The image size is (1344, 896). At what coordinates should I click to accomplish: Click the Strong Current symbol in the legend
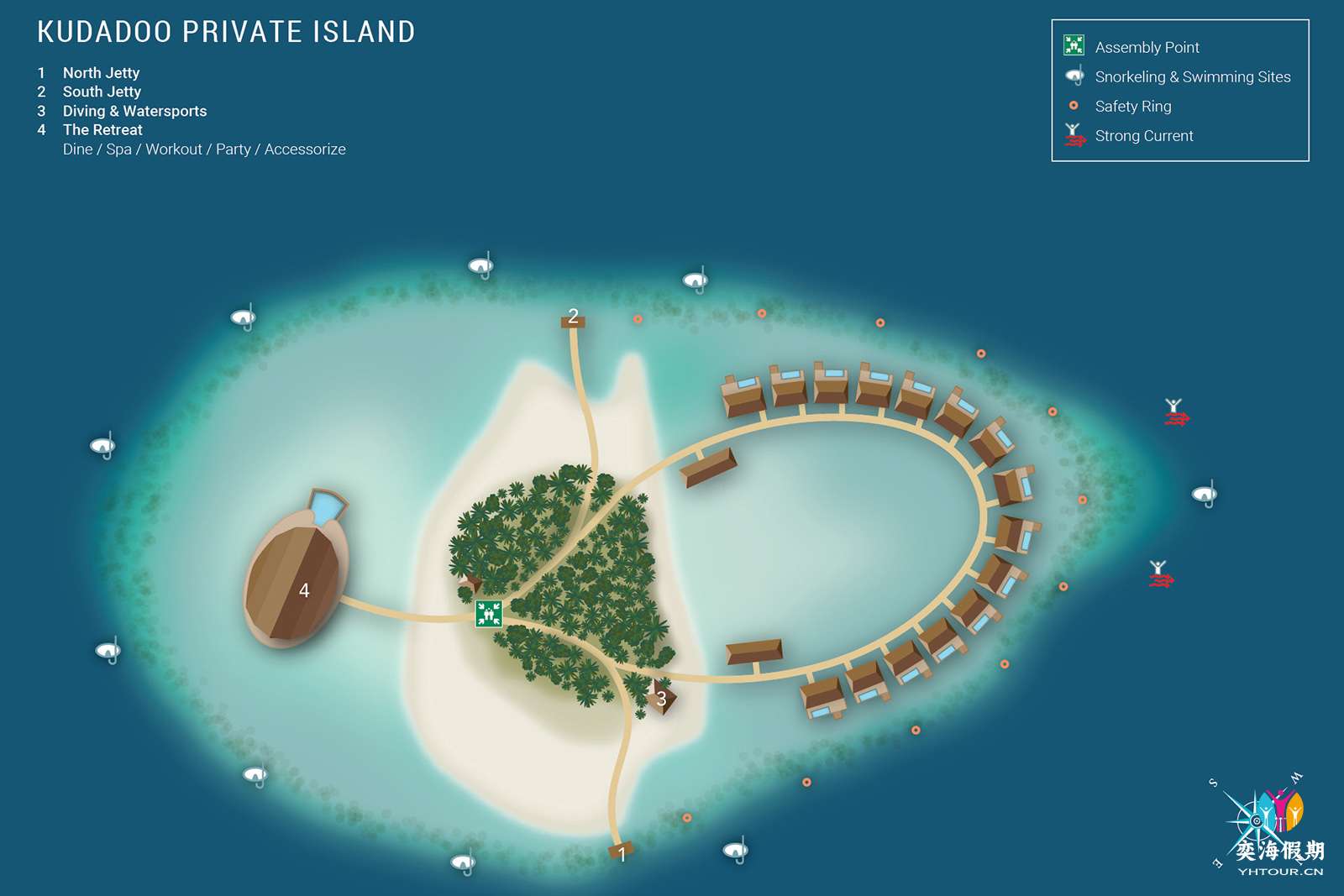1074,135
